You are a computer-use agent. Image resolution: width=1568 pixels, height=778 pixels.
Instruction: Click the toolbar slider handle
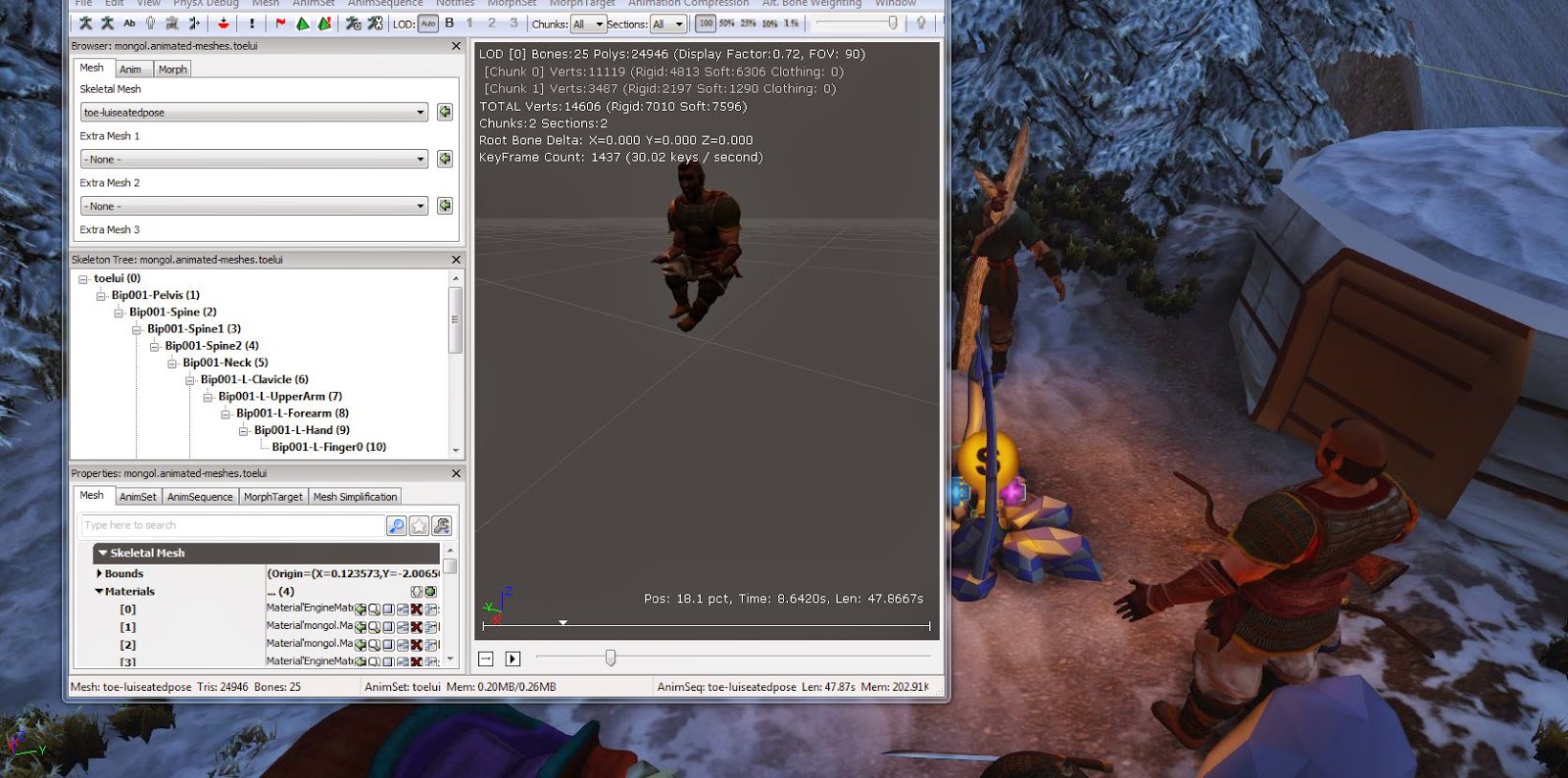(x=892, y=23)
